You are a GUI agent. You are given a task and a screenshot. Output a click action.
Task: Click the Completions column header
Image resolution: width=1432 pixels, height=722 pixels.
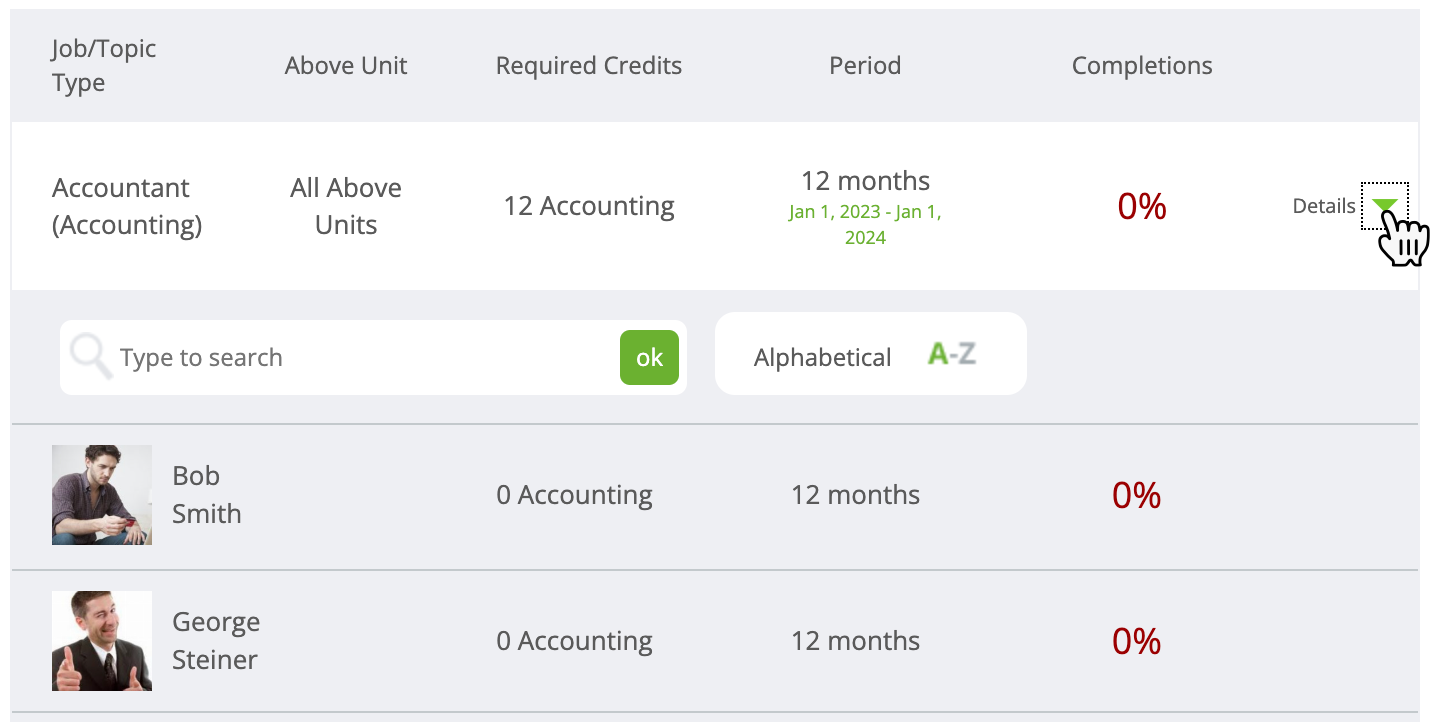tap(1142, 65)
